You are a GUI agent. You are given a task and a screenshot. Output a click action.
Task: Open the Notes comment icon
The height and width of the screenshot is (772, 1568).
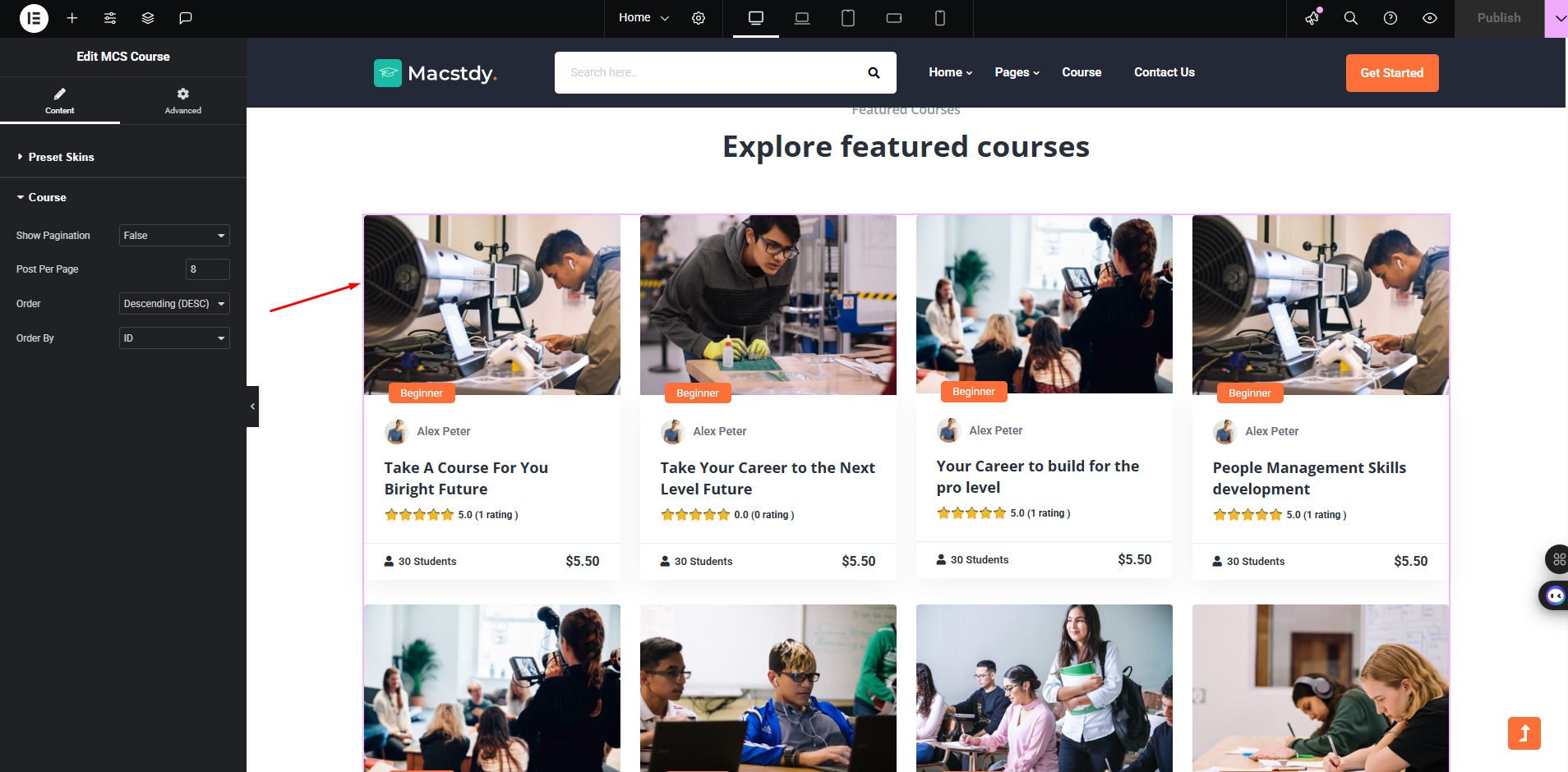pos(186,18)
